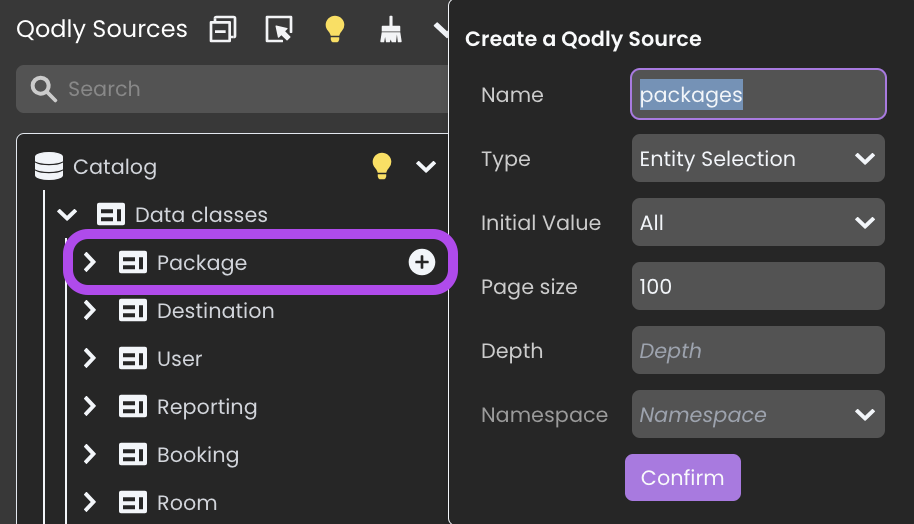Click the Page size input field
The height and width of the screenshot is (524, 914).
[x=758, y=286]
